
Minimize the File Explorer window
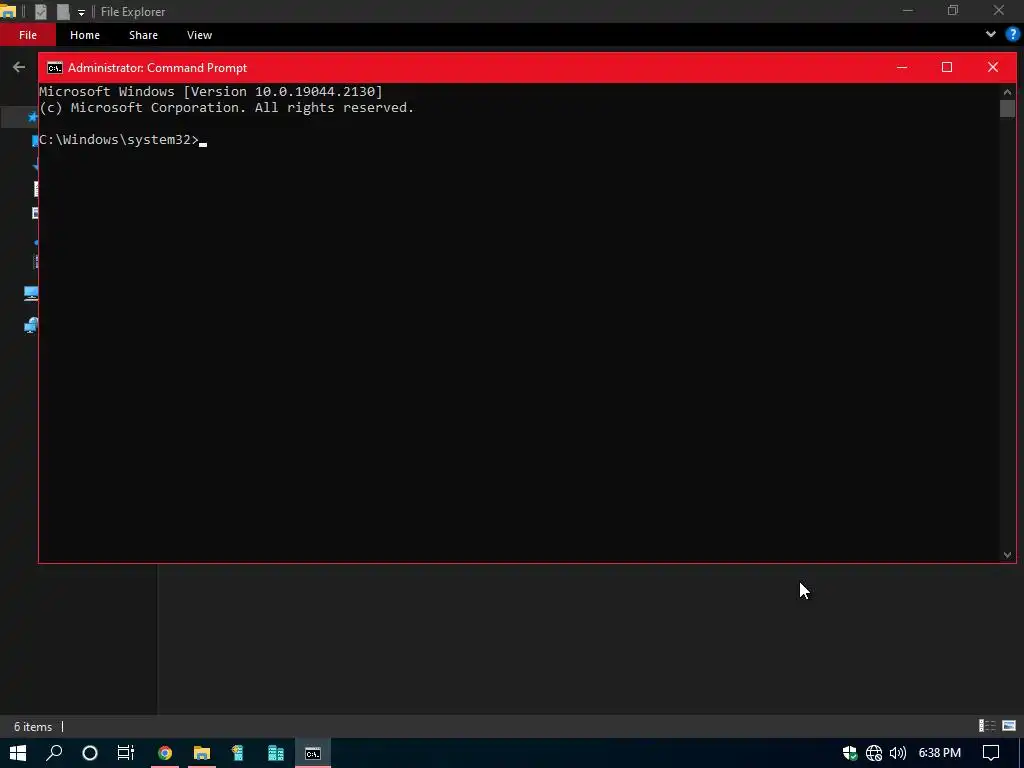pos(908,10)
